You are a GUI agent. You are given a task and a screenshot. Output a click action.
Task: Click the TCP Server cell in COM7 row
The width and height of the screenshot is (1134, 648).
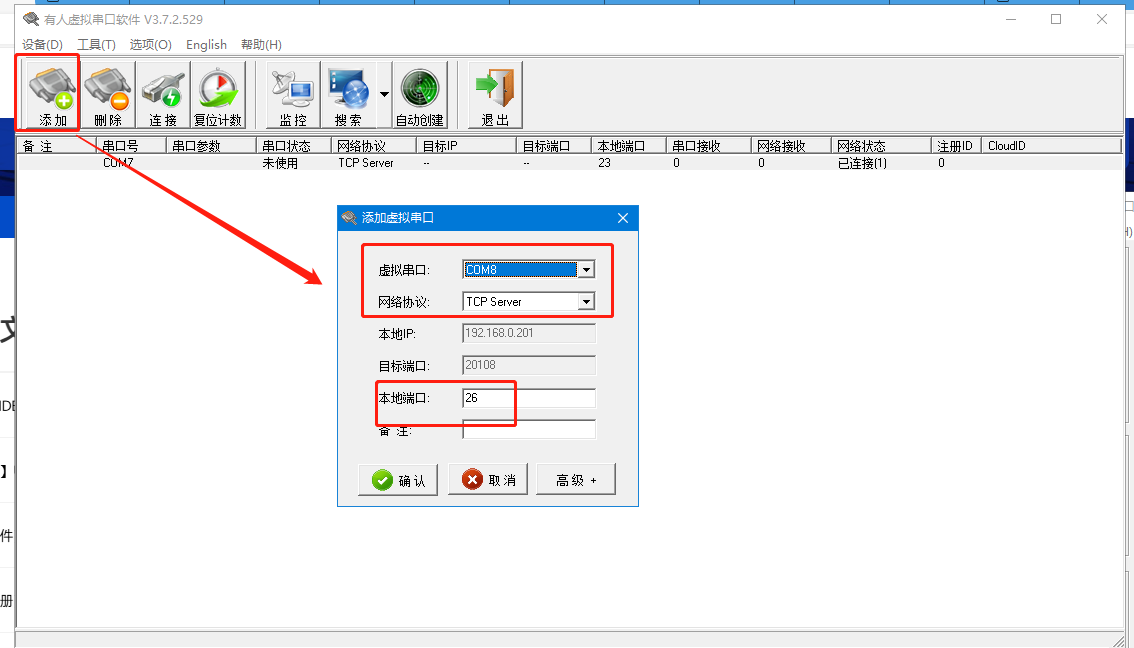click(366, 163)
